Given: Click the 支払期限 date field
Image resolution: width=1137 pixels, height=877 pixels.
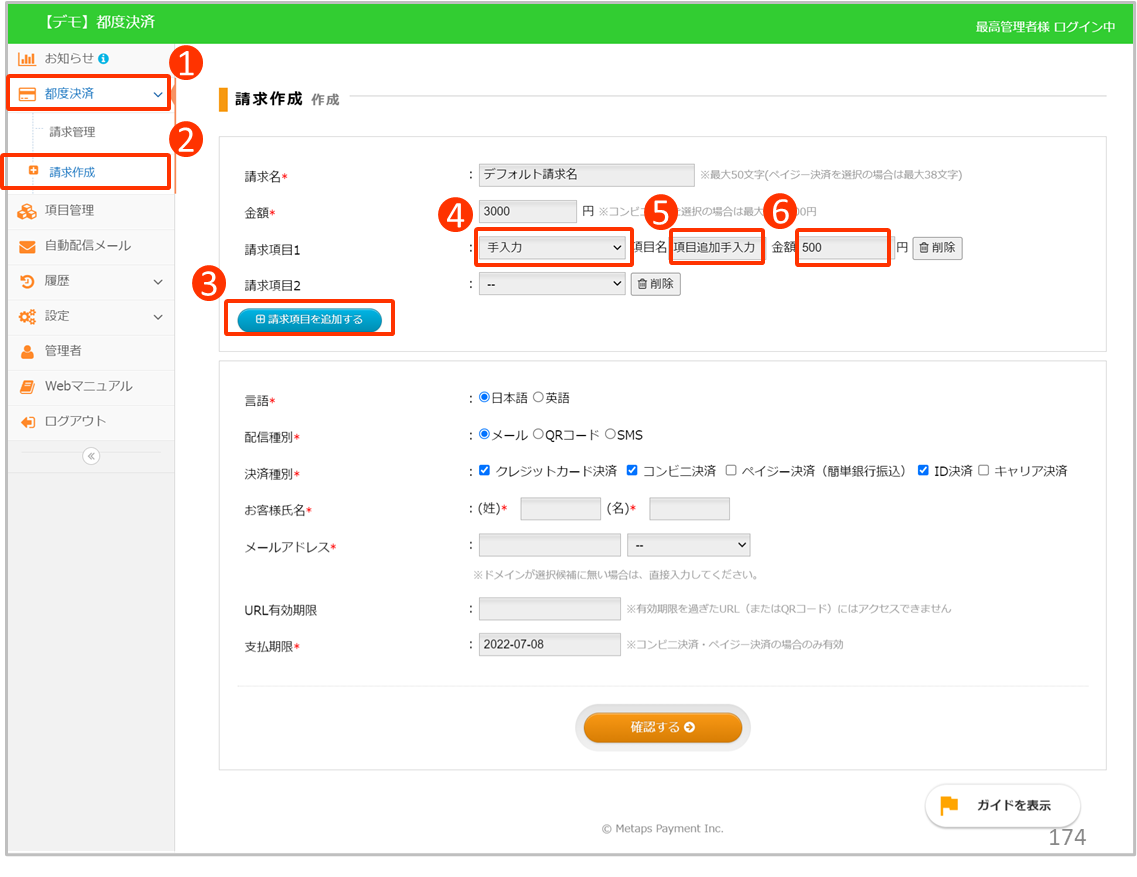Looking at the screenshot, I should pos(549,644).
